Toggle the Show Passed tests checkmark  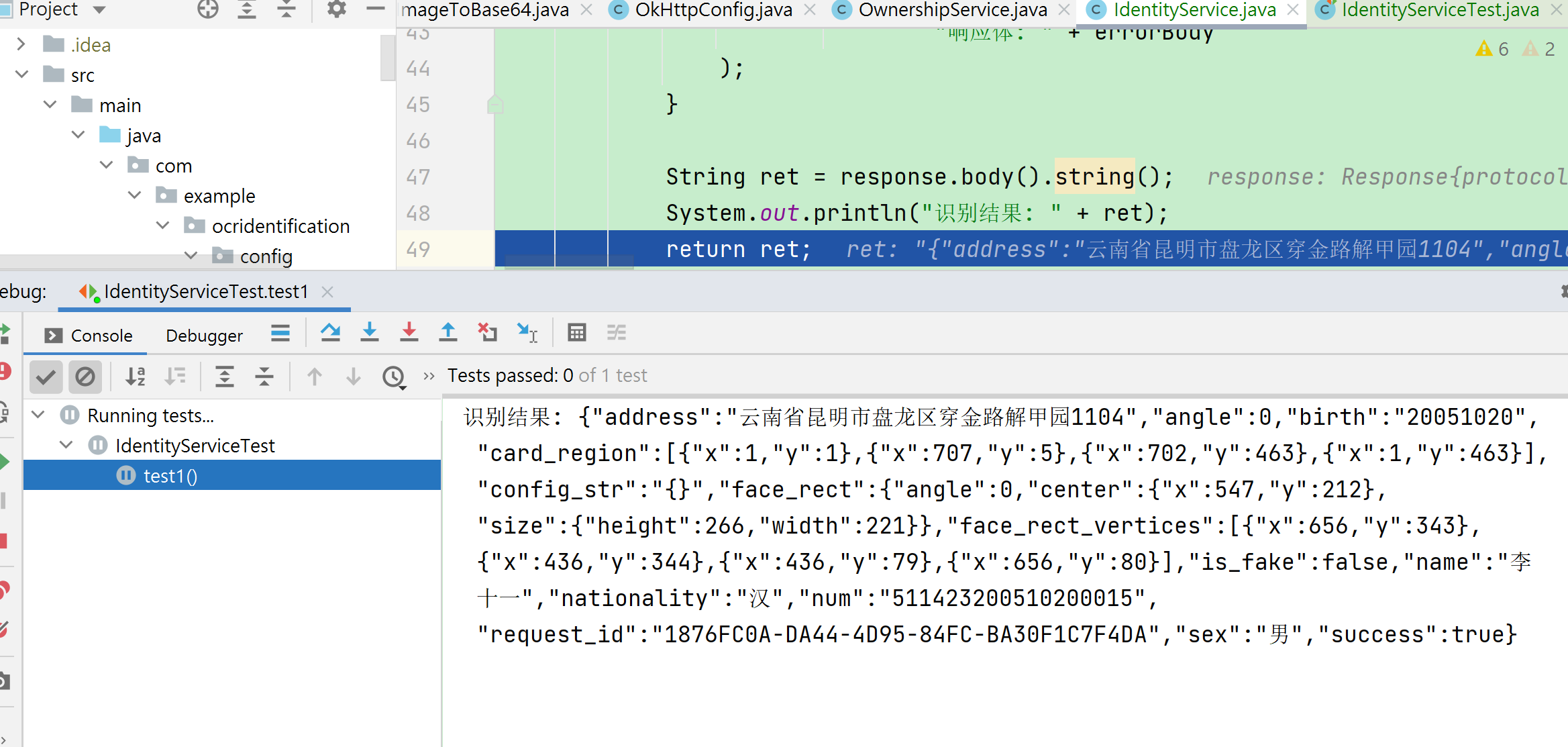click(46, 377)
